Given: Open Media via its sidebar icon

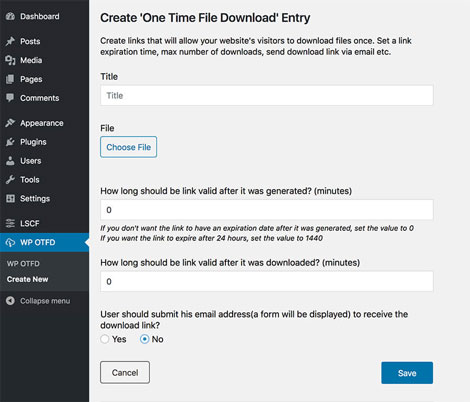Looking at the screenshot, I should pyautogui.click(x=10, y=60).
